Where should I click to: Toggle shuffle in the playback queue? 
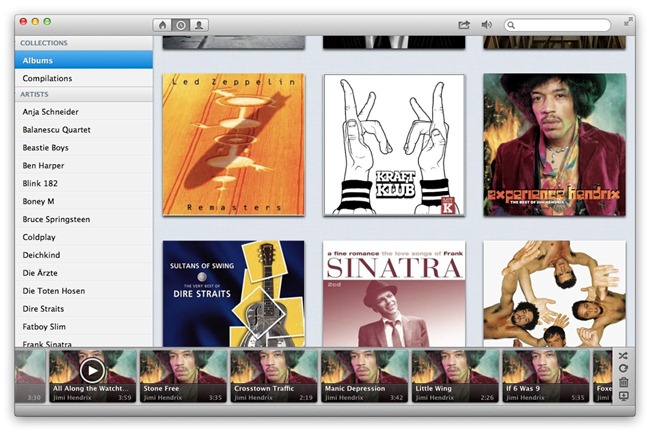tap(623, 356)
